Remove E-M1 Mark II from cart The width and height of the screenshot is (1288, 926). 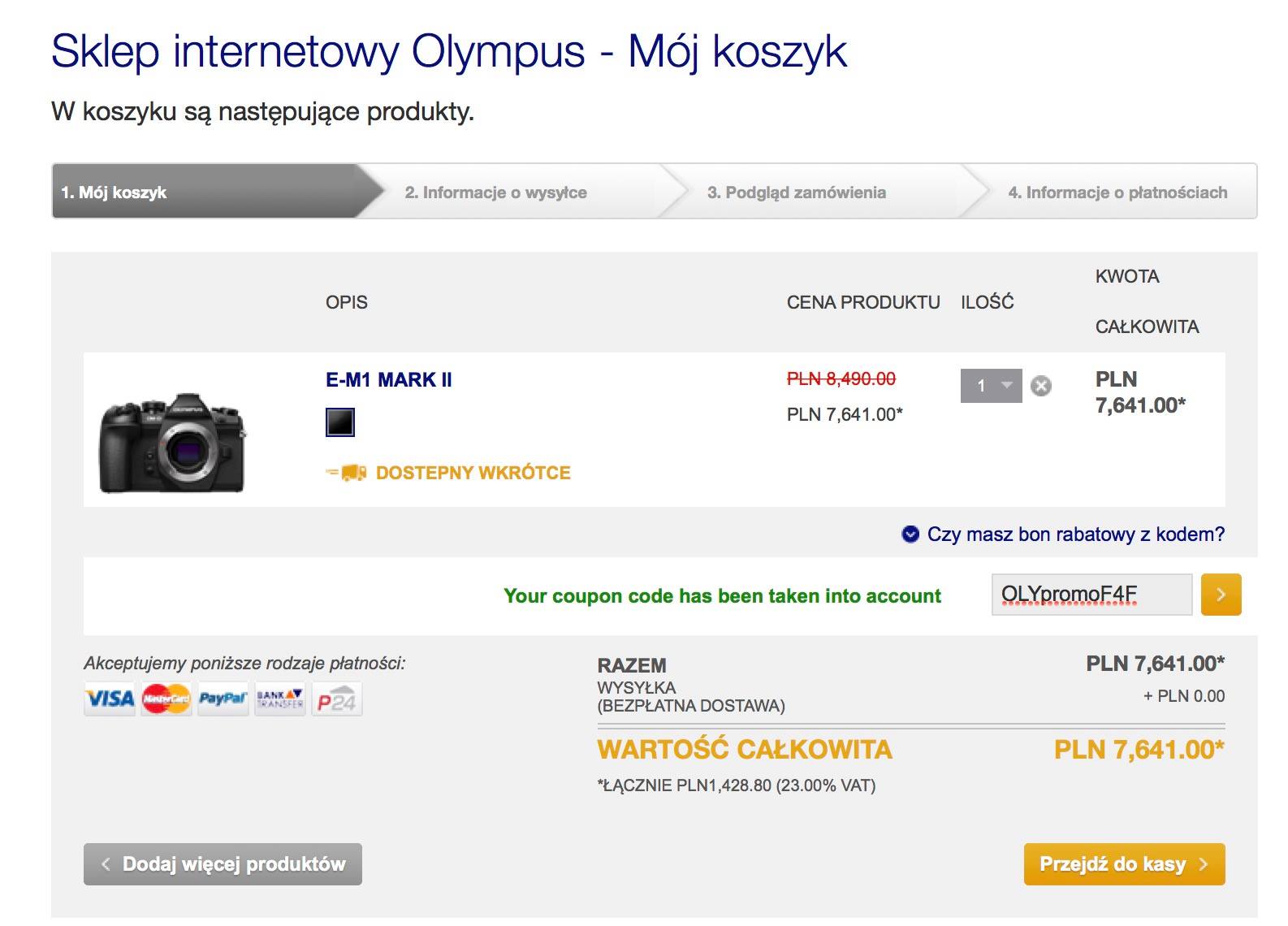[1040, 386]
